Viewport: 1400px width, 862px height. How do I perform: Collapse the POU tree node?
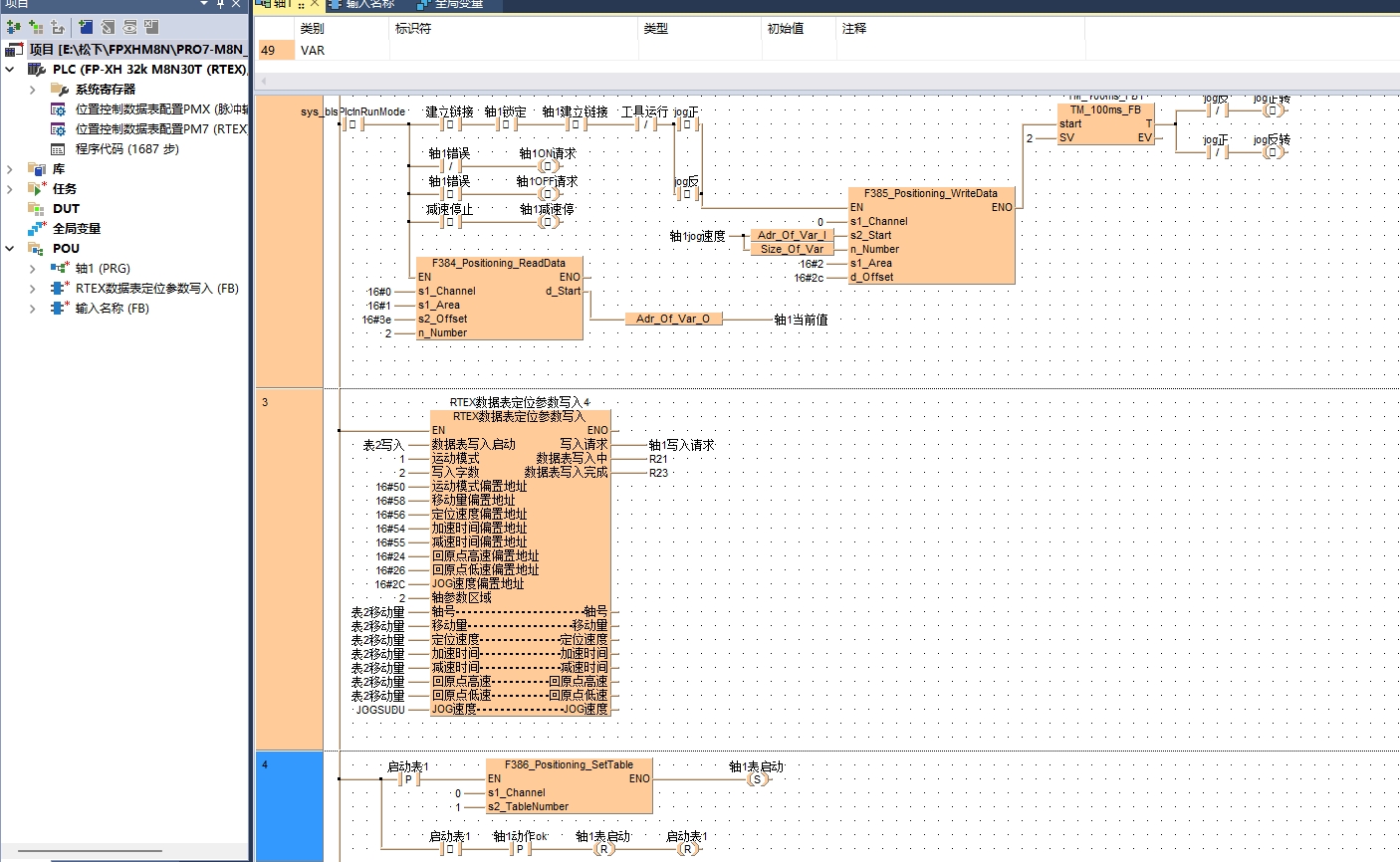pos(10,249)
